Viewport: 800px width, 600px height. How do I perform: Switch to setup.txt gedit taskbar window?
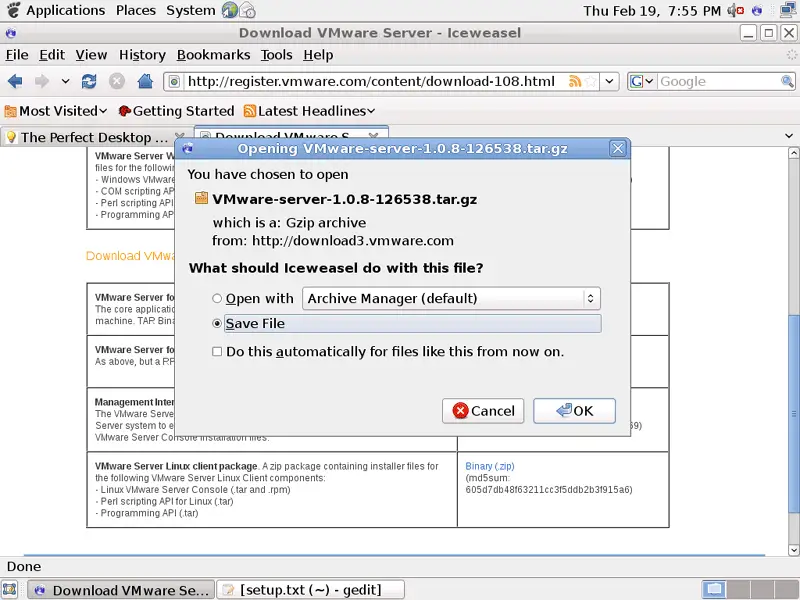(x=311, y=590)
